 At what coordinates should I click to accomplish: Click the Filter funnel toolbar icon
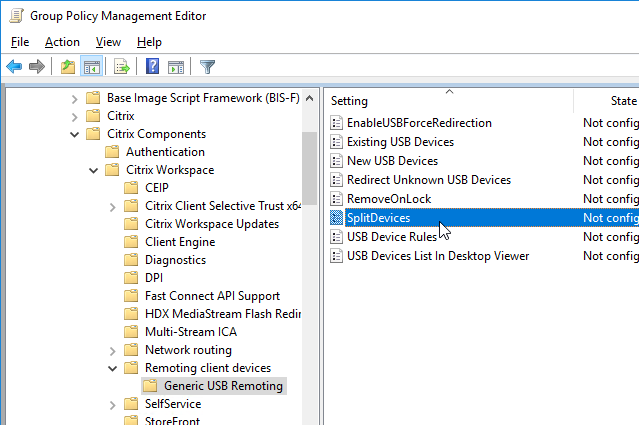click(x=207, y=66)
